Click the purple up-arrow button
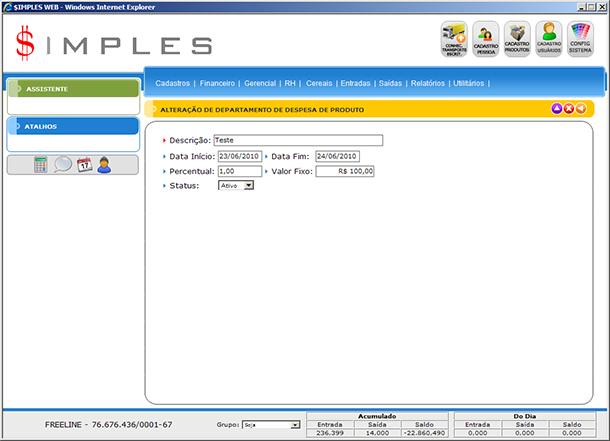610x441 pixels. pyautogui.click(x=557, y=108)
